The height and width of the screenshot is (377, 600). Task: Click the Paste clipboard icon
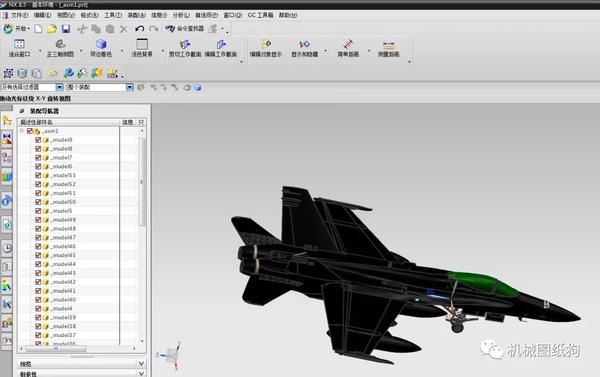(110, 29)
